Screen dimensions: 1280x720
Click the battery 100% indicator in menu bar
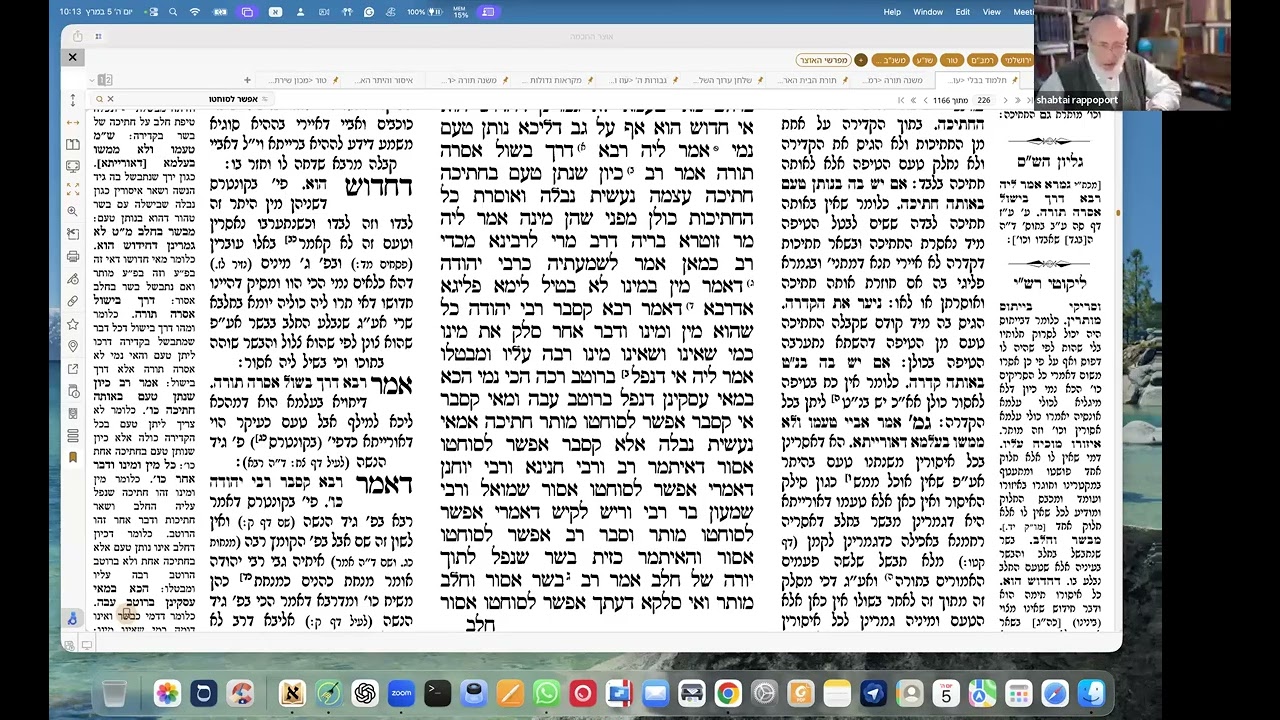(x=427, y=12)
